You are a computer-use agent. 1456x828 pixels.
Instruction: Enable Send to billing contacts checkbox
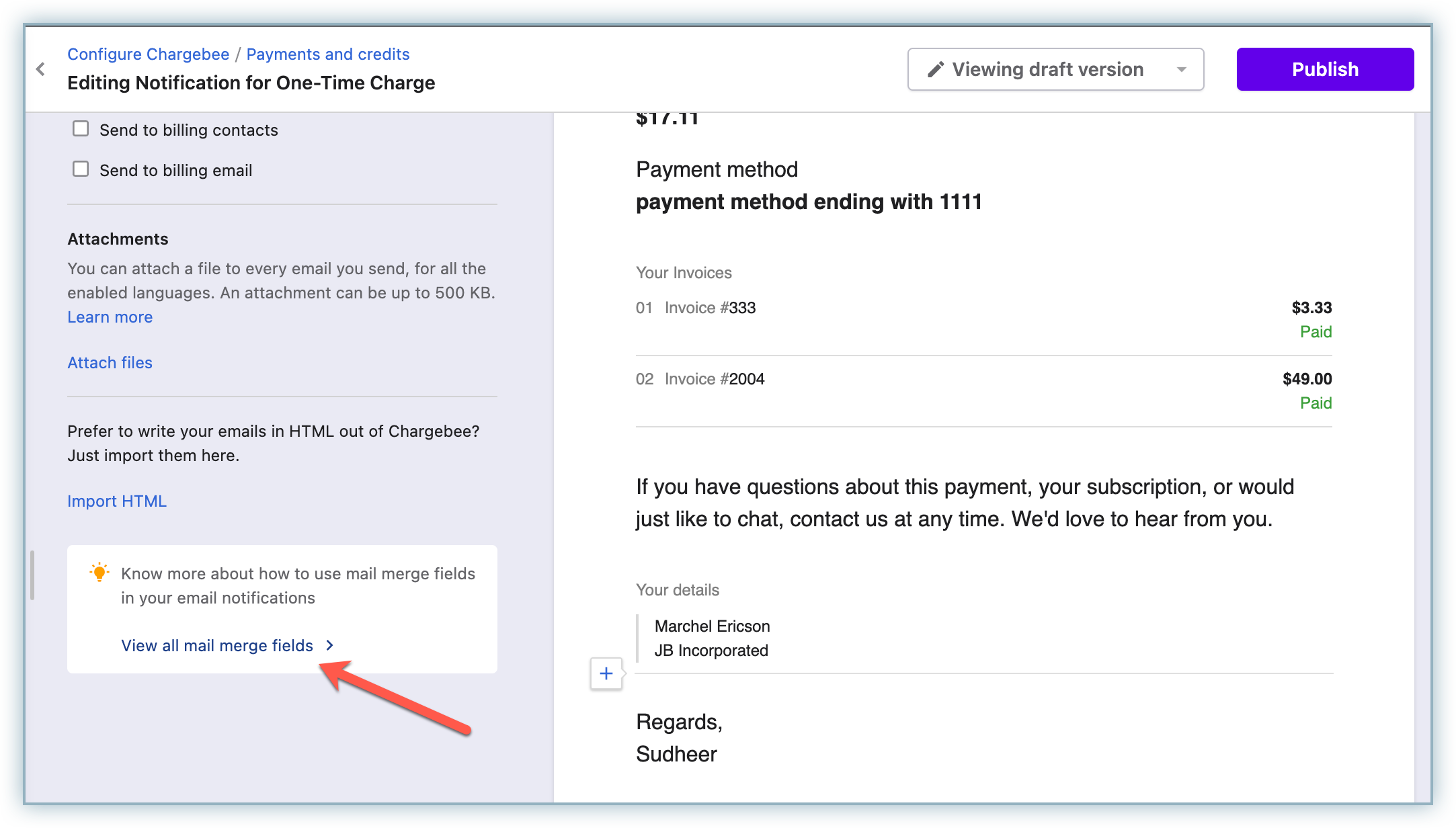pos(81,128)
